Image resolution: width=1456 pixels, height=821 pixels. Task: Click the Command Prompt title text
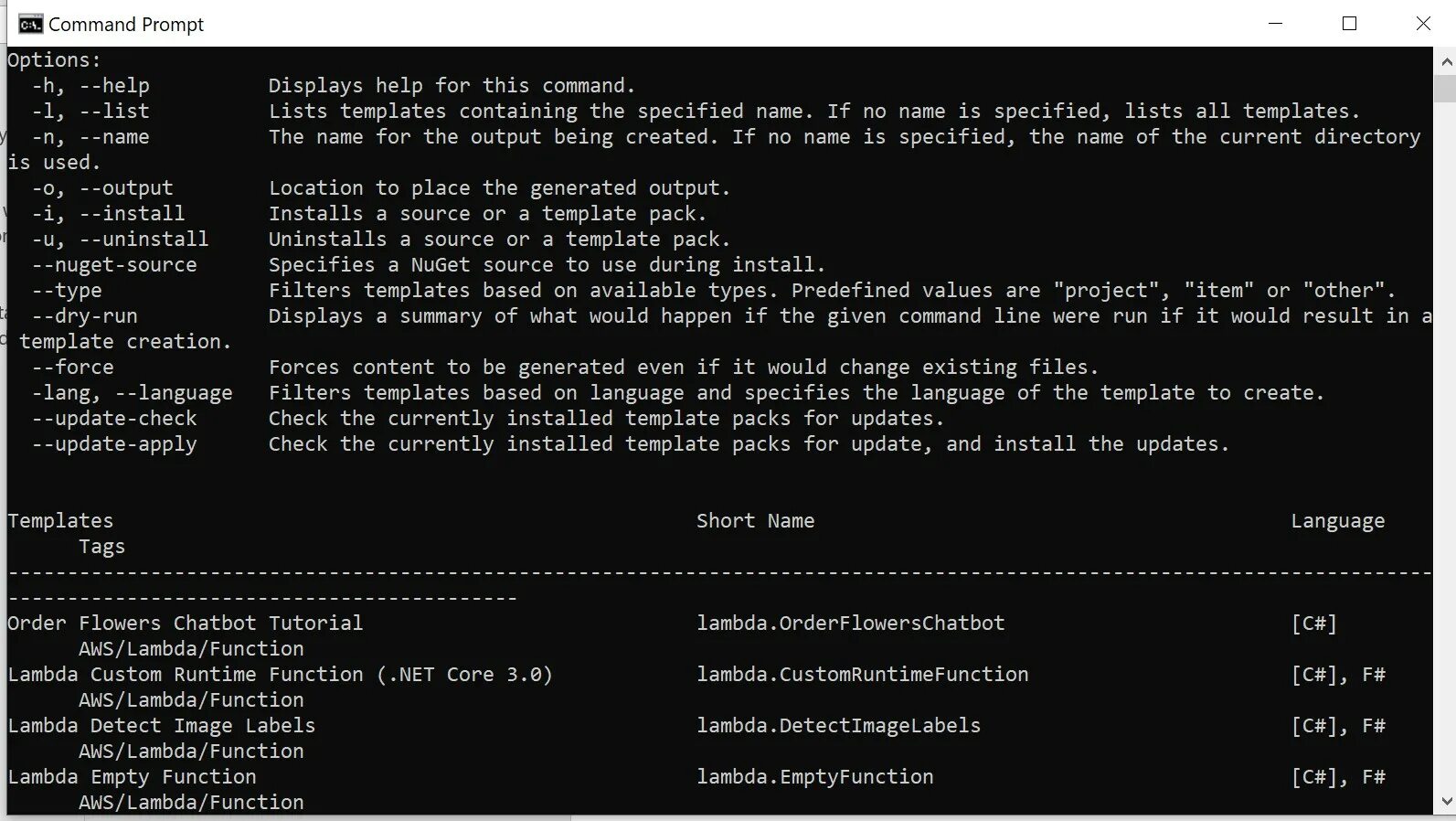click(126, 25)
